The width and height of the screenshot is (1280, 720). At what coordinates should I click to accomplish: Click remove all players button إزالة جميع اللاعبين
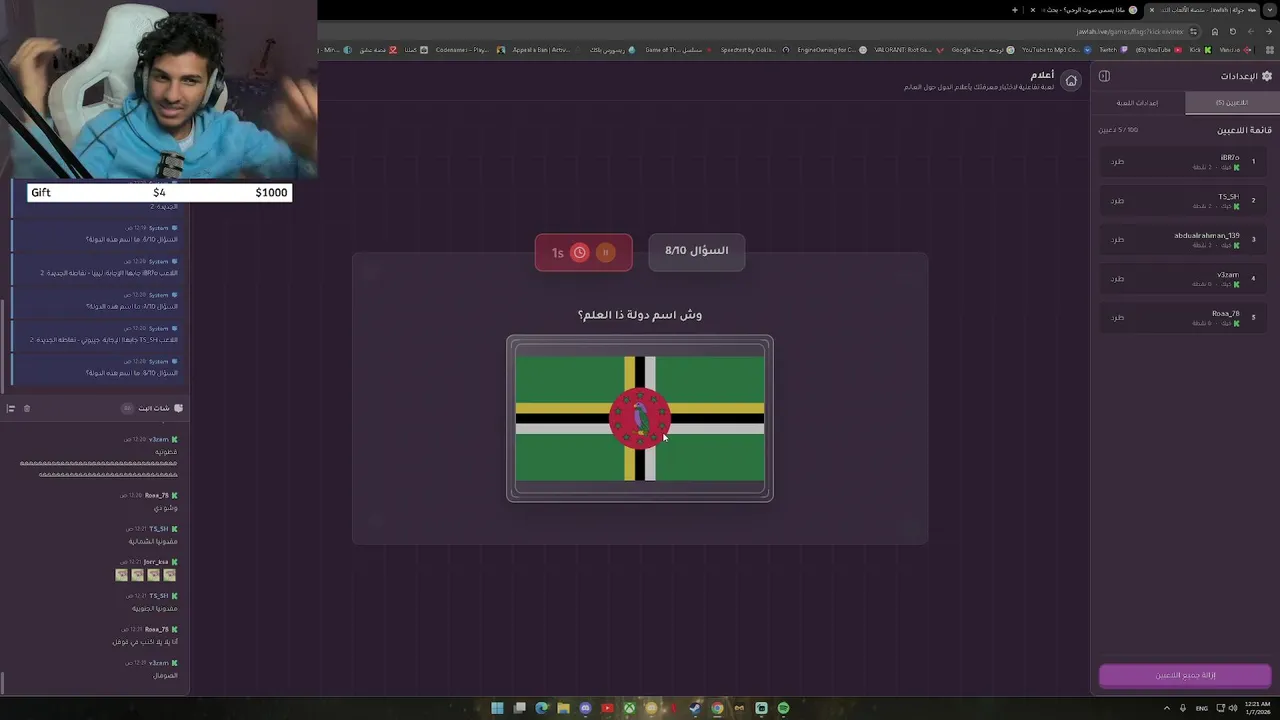click(1185, 676)
